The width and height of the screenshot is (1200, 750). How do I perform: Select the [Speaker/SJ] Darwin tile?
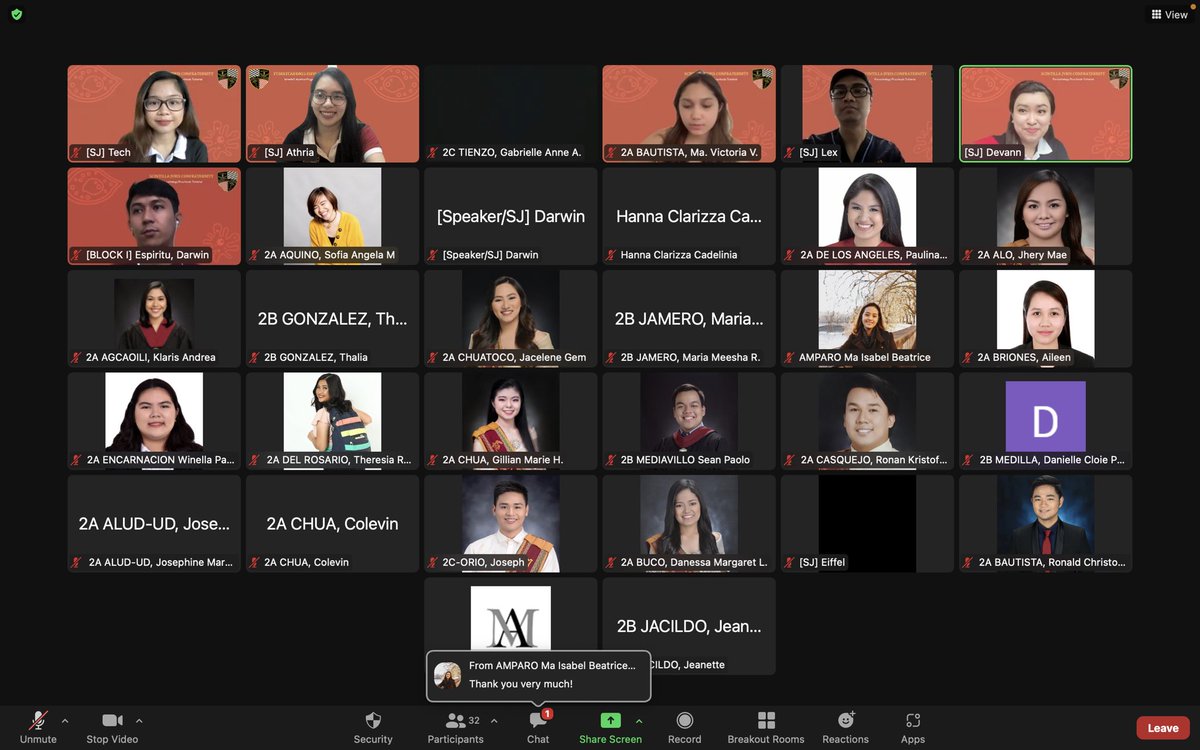(510, 216)
